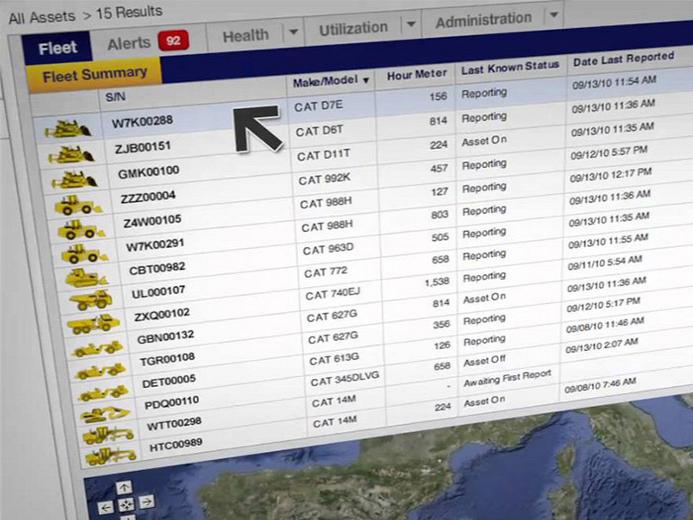
Task: Click the excavator icon for PDQ00110
Action: coord(105,414)
